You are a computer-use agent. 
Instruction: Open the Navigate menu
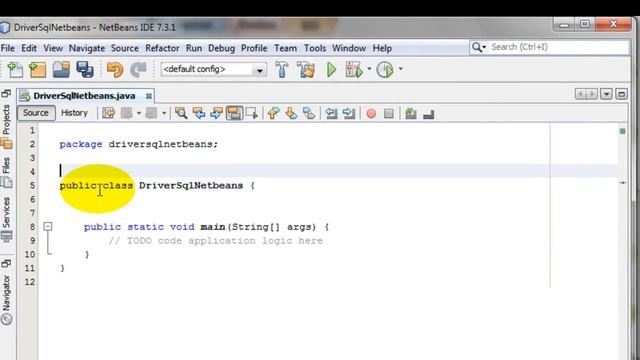(x=87, y=48)
